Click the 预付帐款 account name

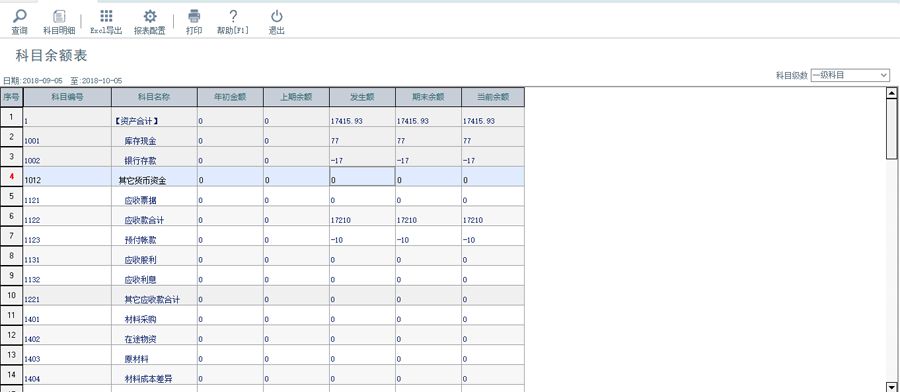click(140, 240)
